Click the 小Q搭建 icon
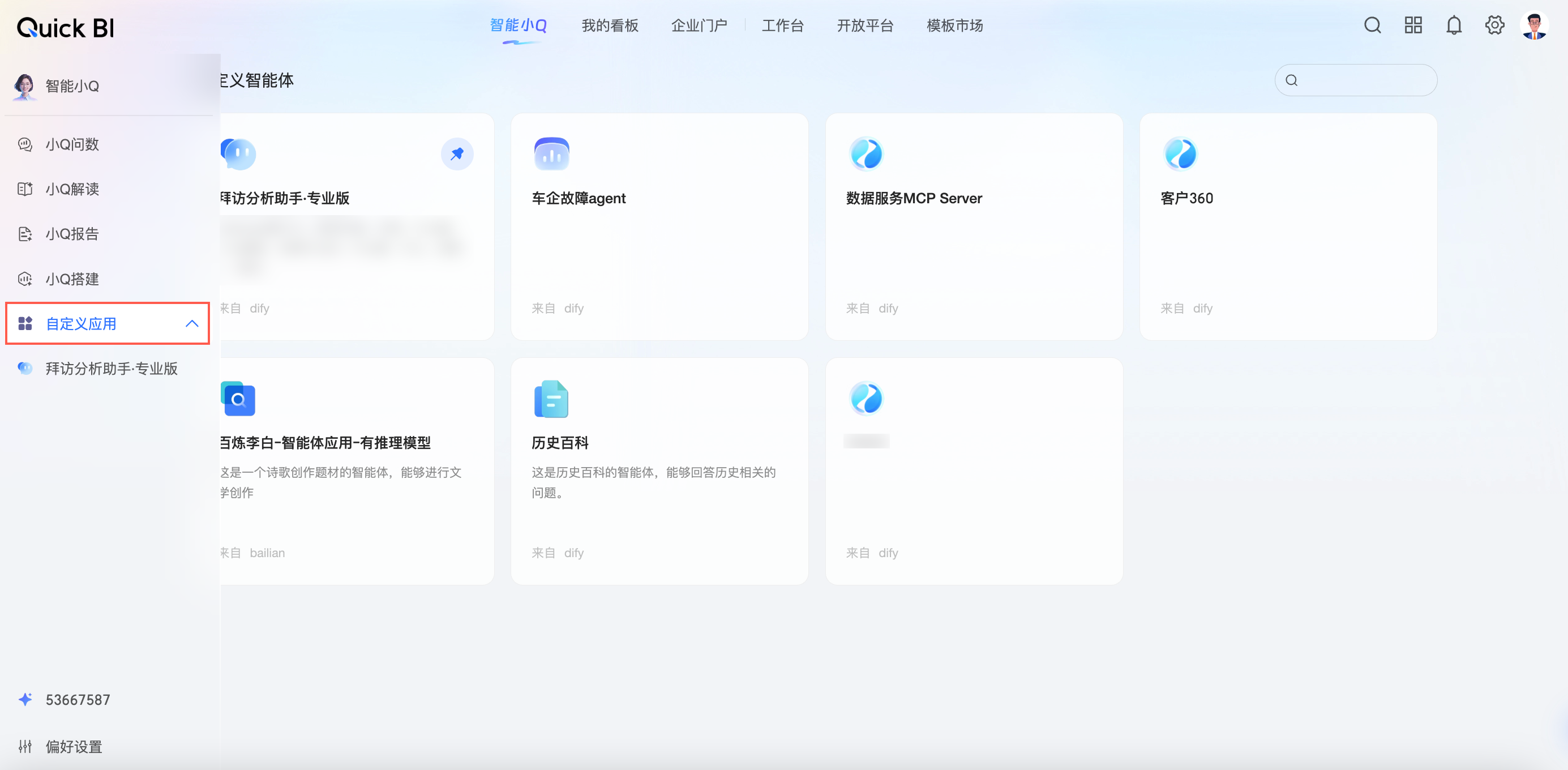This screenshot has height=770, width=1568. click(25, 279)
